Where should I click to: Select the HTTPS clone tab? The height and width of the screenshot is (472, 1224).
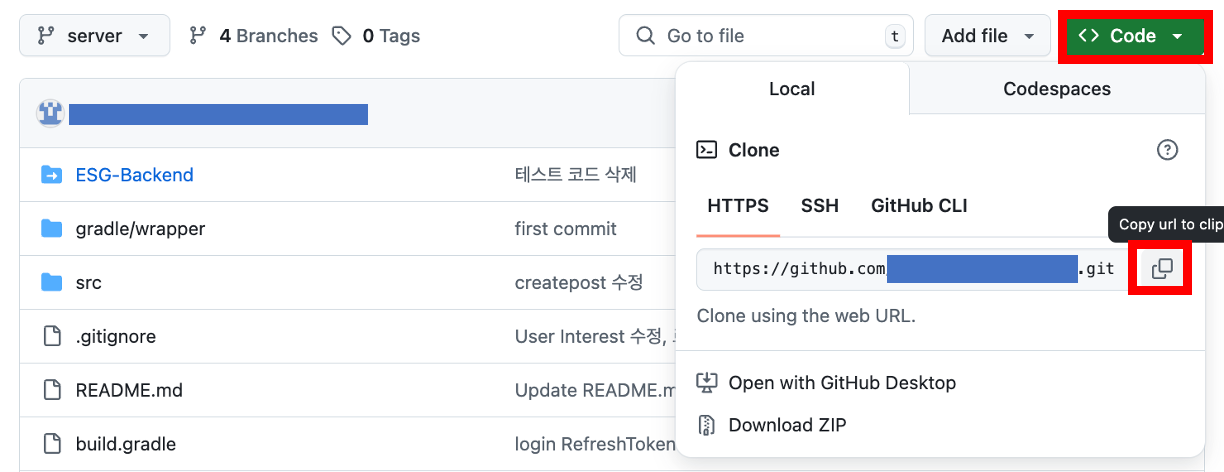(738, 206)
